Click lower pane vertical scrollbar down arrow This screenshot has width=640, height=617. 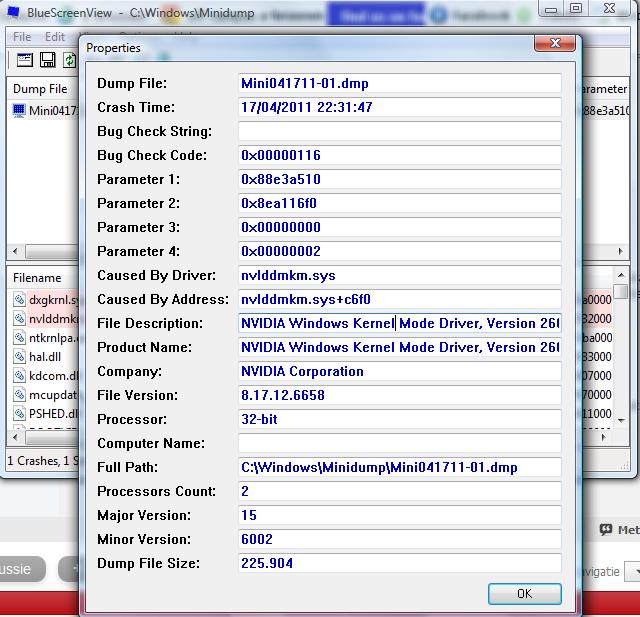coord(621,420)
